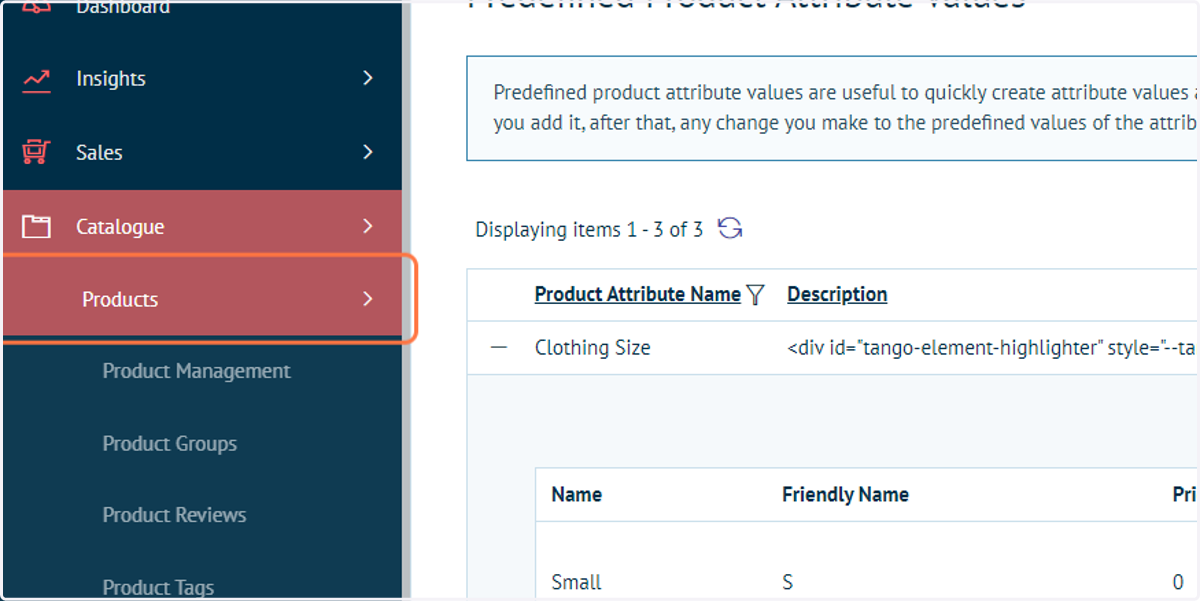The height and width of the screenshot is (601, 1200).
Task: Click the Insights chart icon
Action: 37,79
